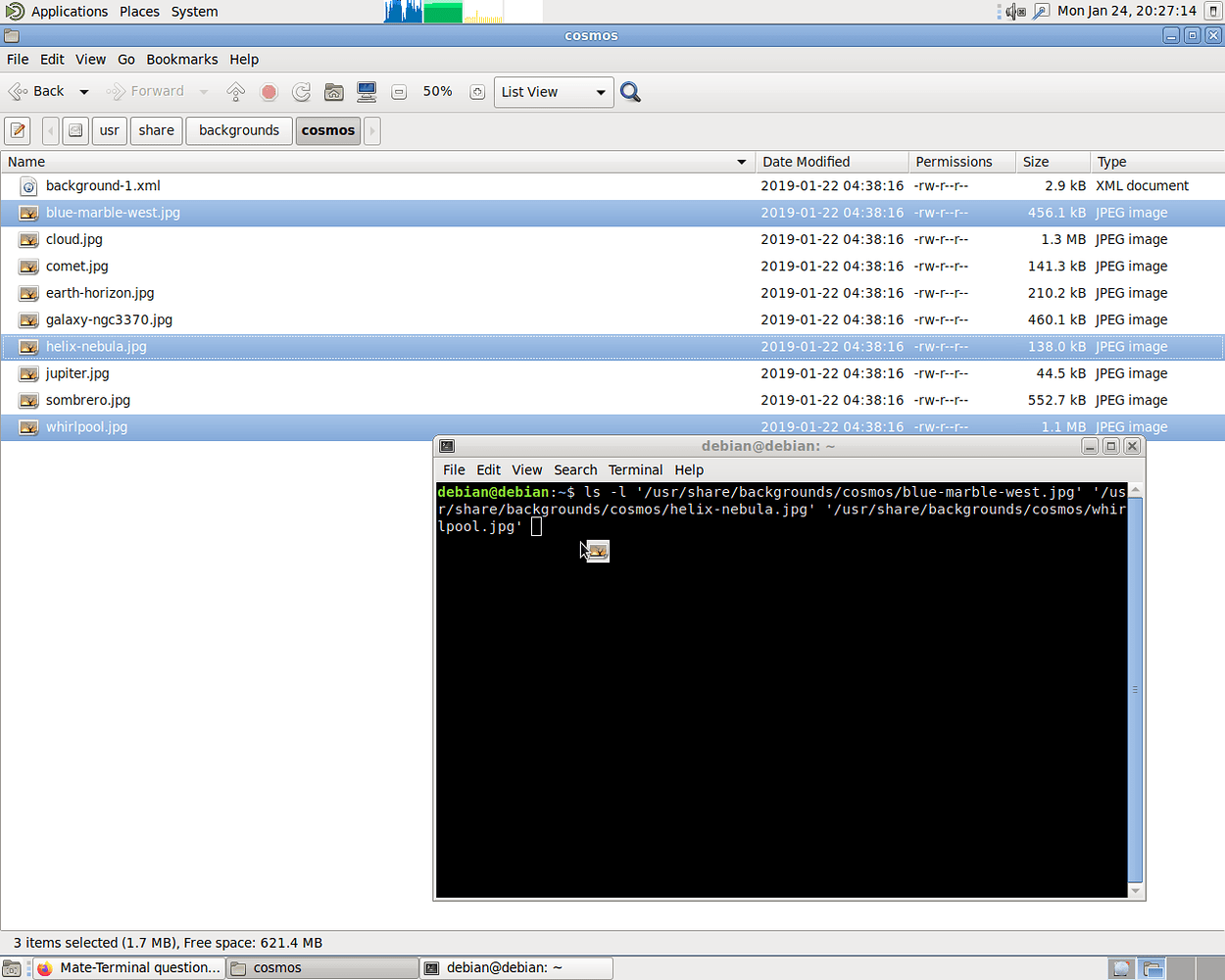The height and width of the screenshot is (980, 1225).
Task: Toggle sort order on the Name column
Action: (x=25, y=162)
